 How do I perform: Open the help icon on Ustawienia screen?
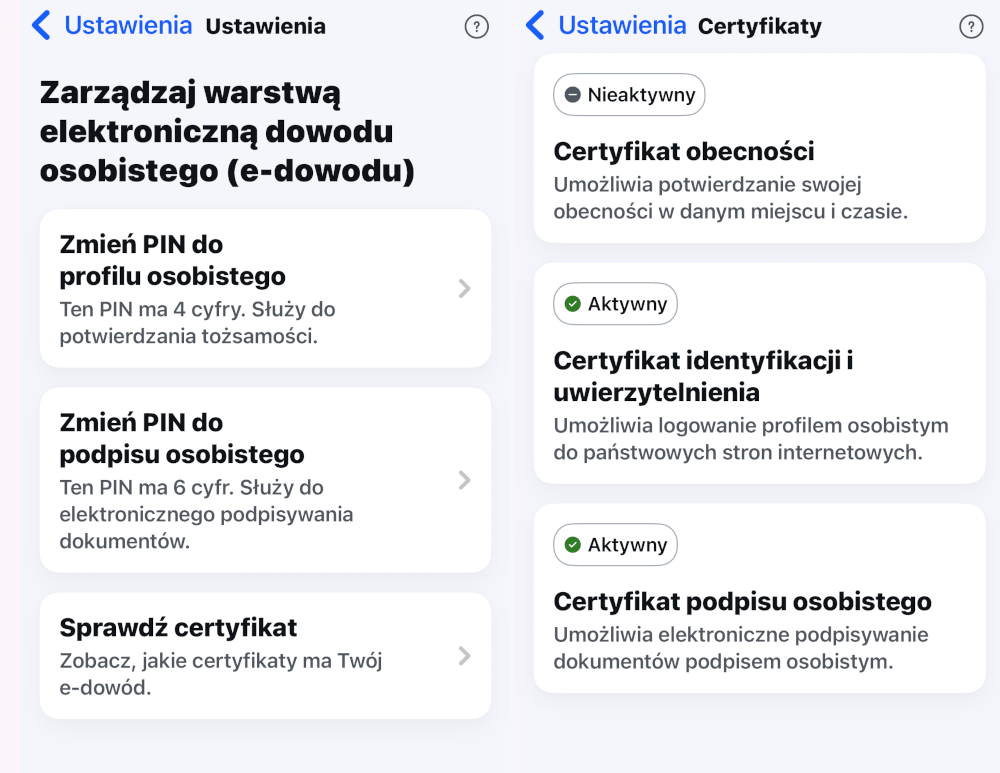coord(477,27)
